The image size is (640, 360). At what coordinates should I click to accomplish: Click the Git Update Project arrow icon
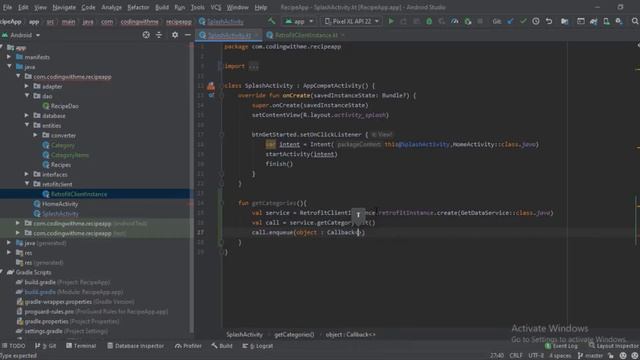click(510, 21)
